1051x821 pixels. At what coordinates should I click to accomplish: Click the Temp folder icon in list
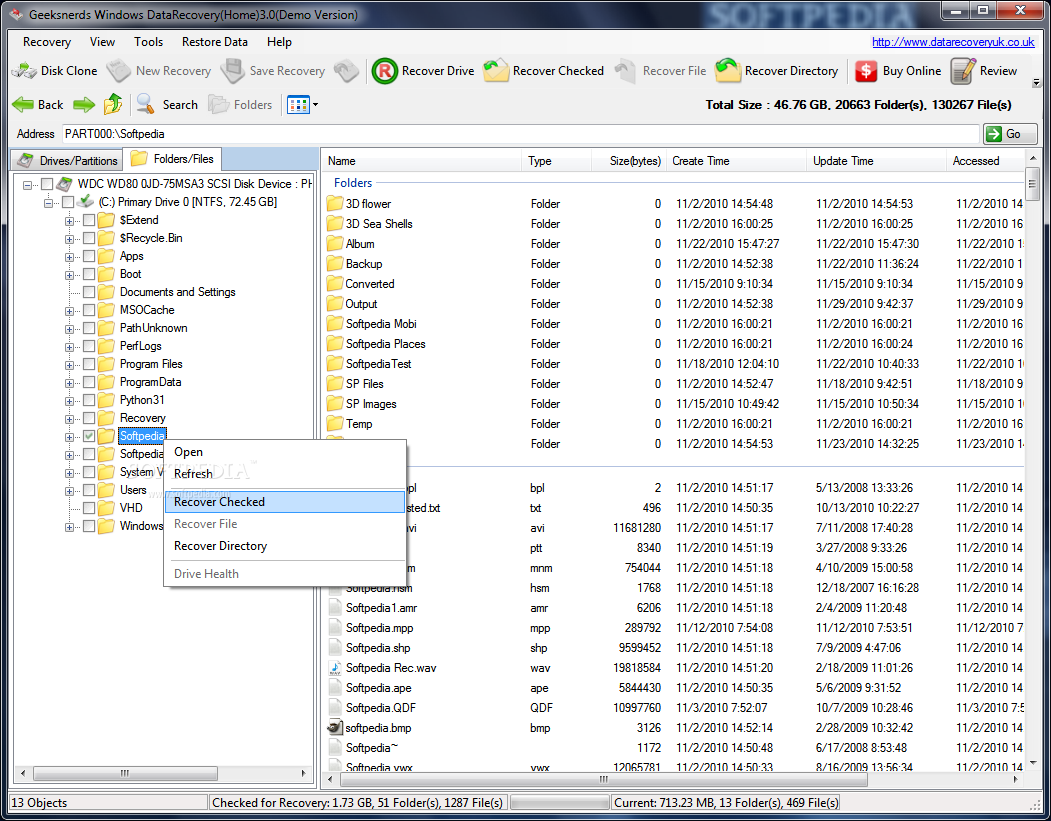point(334,424)
